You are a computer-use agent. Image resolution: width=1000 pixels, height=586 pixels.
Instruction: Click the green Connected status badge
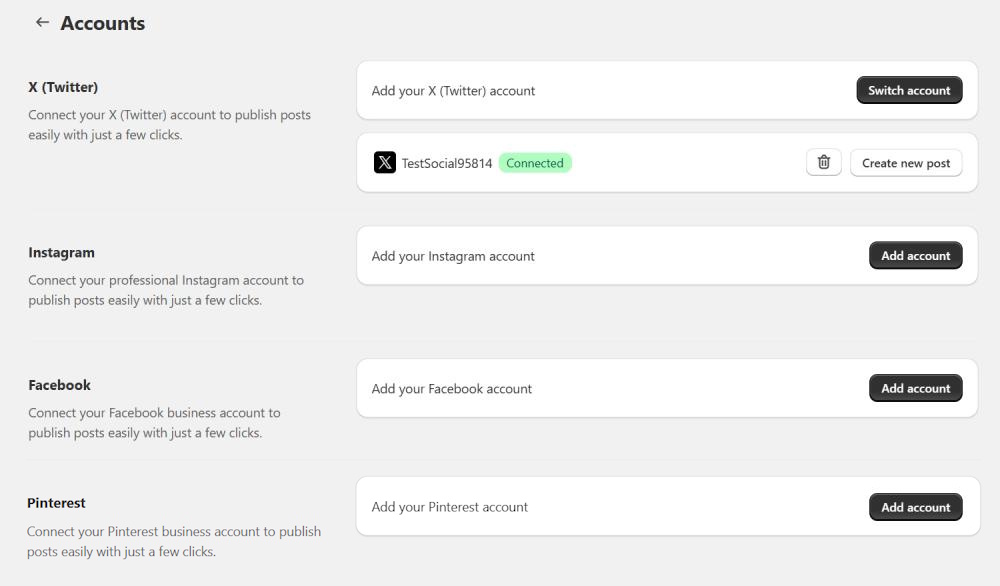(x=535, y=163)
